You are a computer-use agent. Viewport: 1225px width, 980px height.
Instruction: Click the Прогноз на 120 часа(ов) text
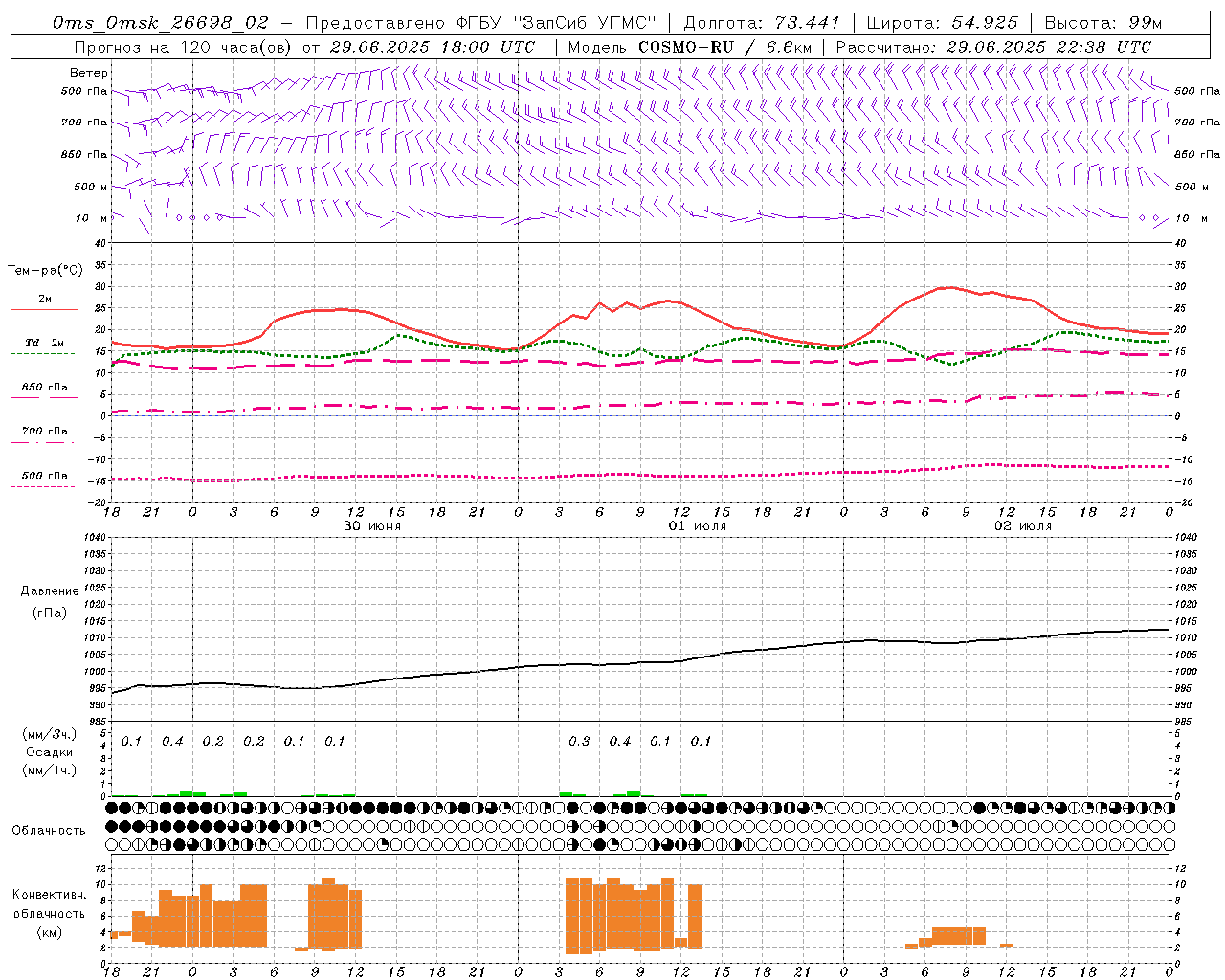tap(185, 47)
